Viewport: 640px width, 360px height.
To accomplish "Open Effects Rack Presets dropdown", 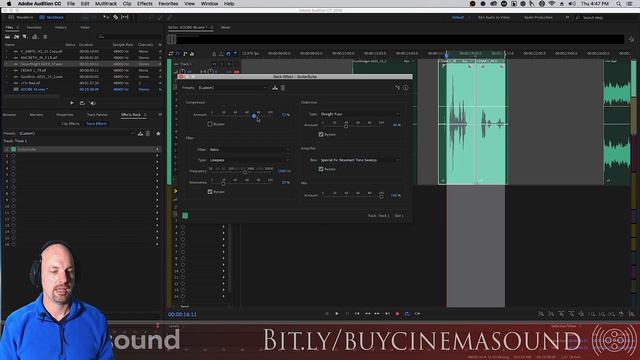I will pyautogui.click(x=76, y=133).
